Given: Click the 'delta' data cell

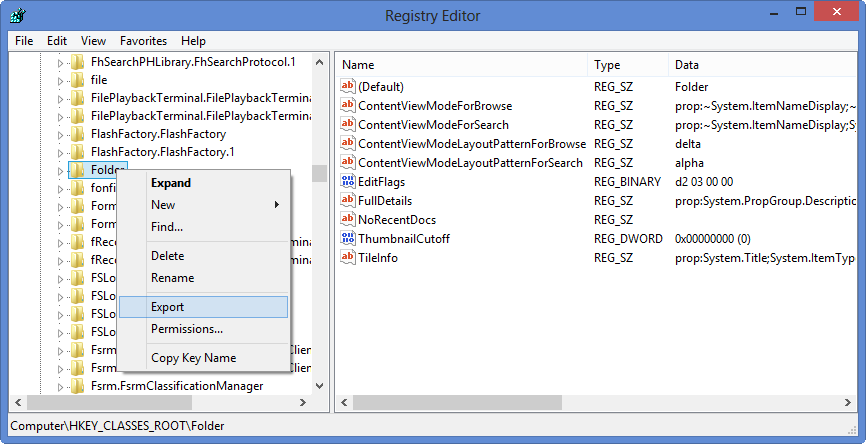Looking at the screenshot, I should 688,144.
